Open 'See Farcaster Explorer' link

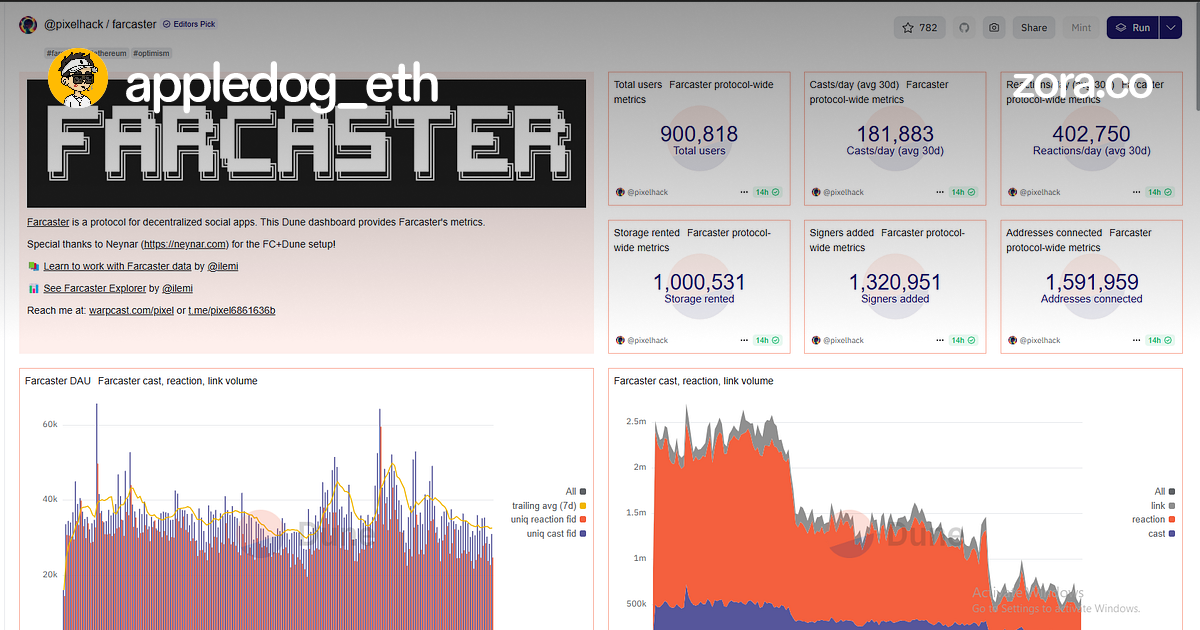94,289
